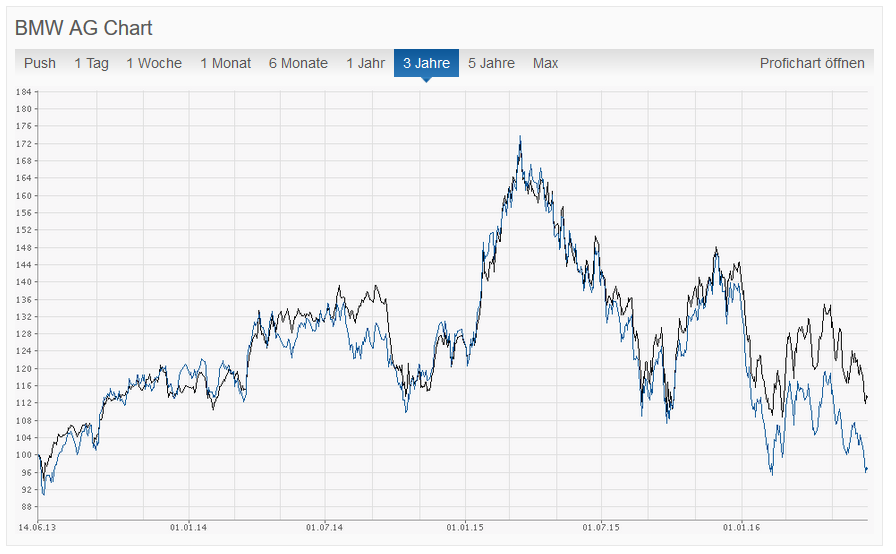Click the 01.07.15 date axis label
Screen dimensions: 896x554
tap(601, 527)
